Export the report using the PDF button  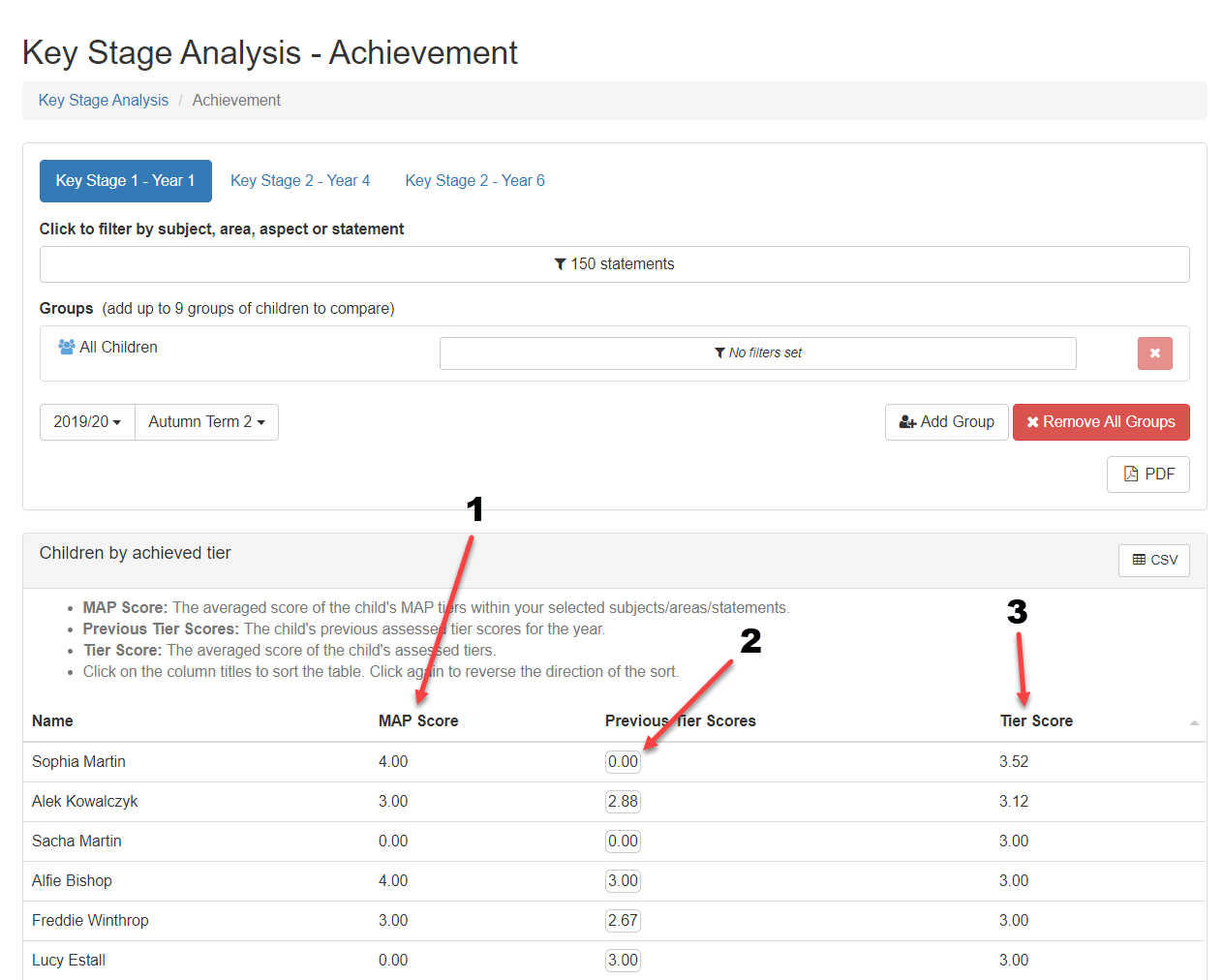(x=1147, y=475)
